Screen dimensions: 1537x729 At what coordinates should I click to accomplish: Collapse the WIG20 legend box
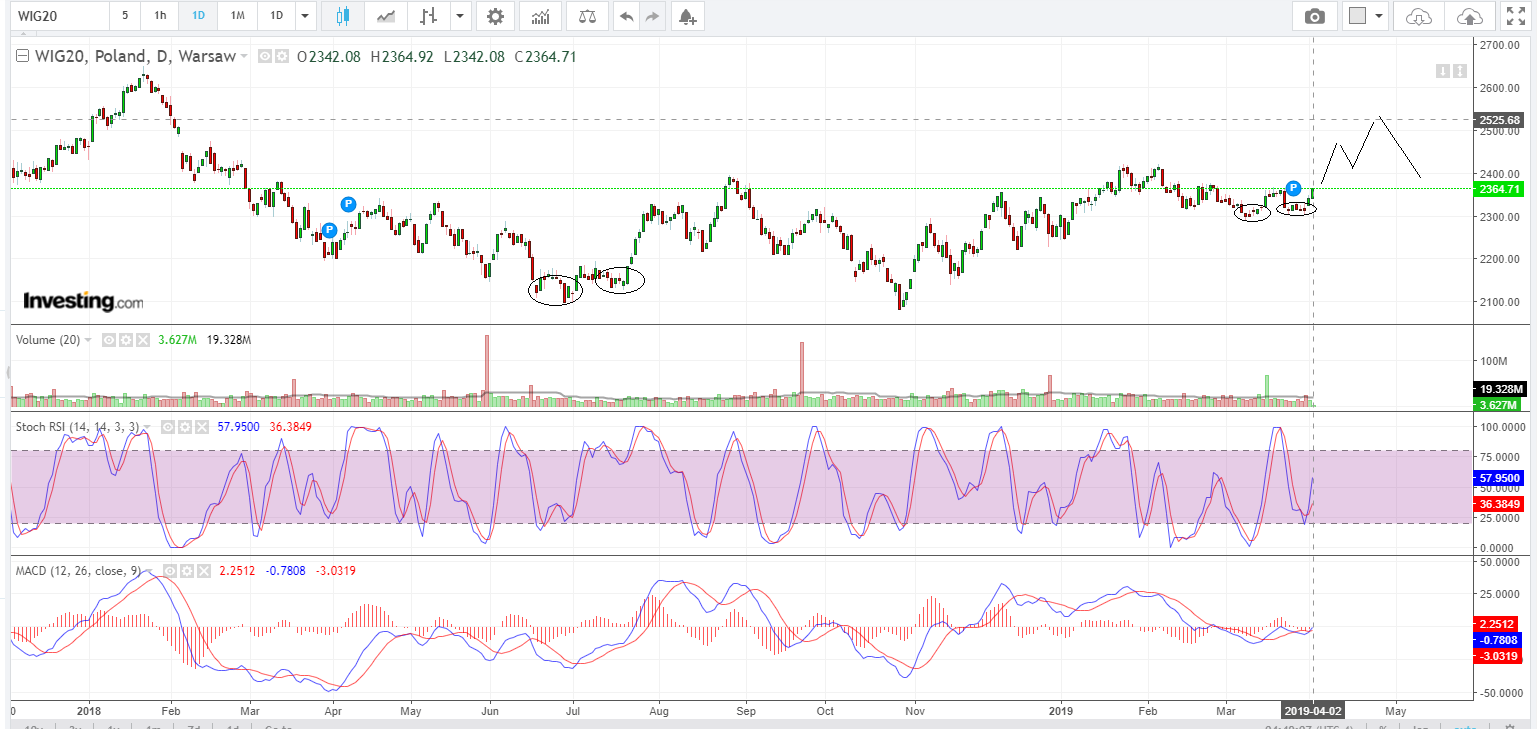22,57
